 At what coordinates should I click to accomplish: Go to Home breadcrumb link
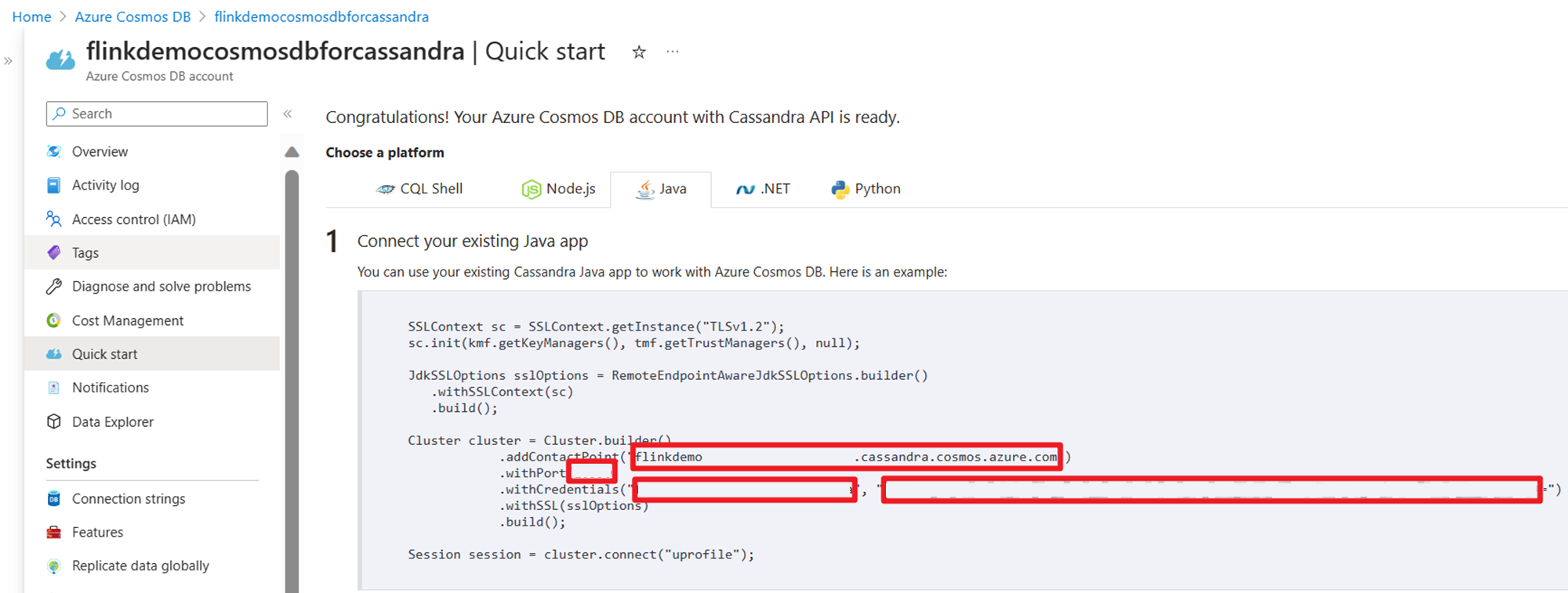pyautogui.click(x=31, y=16)
